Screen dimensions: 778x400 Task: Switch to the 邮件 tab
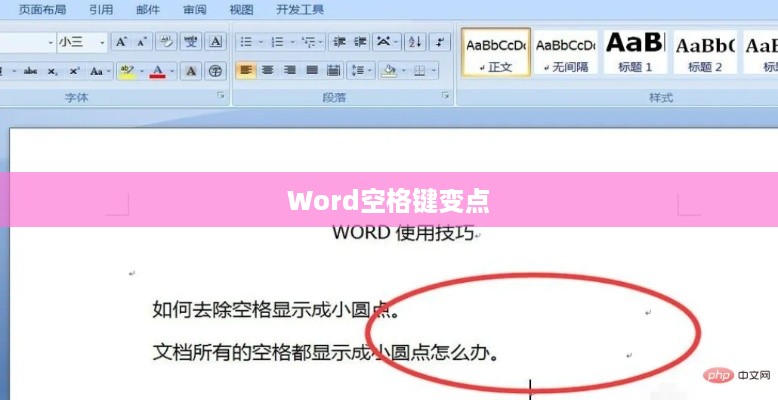coord(148,9)
